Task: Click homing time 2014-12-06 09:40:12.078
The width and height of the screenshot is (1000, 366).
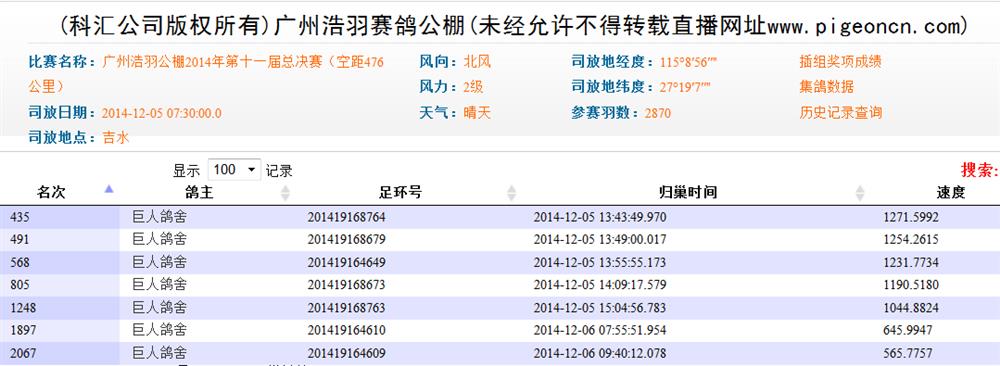Action: coord(599,353)
